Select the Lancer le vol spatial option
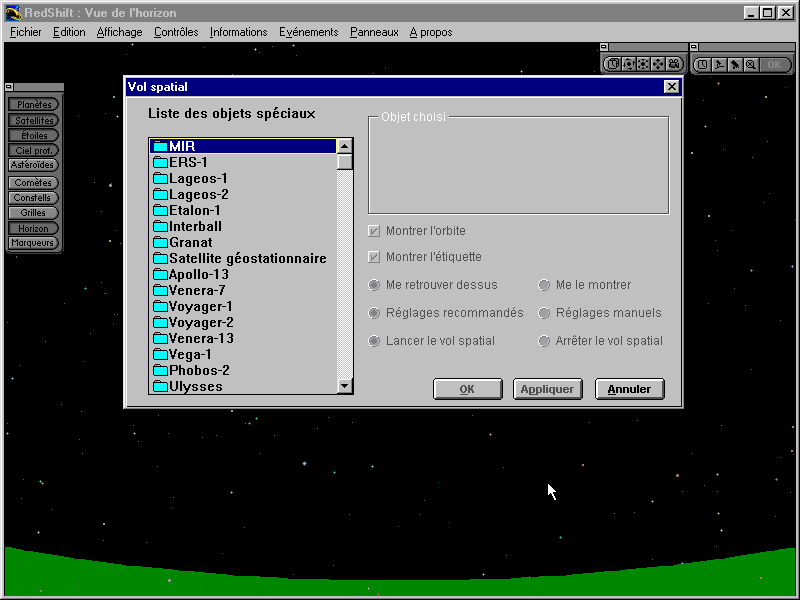 click(374, 341)
